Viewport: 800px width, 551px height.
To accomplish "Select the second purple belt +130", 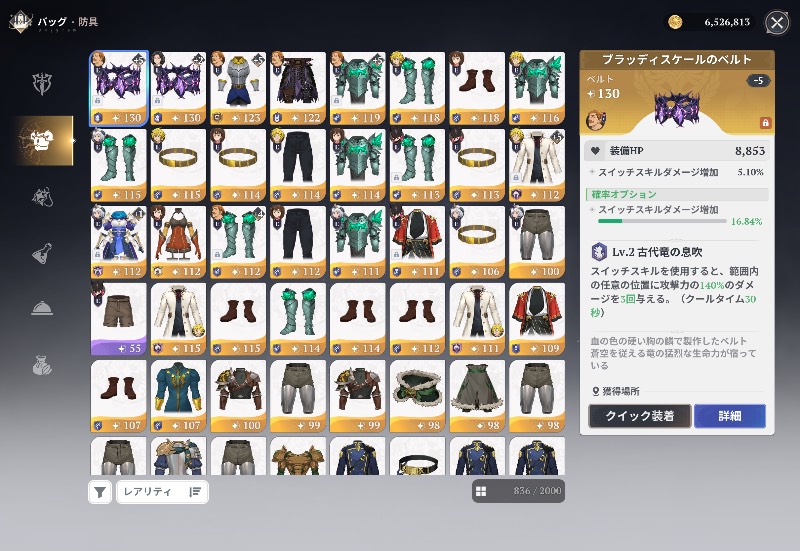I will [x=179, y=88].
